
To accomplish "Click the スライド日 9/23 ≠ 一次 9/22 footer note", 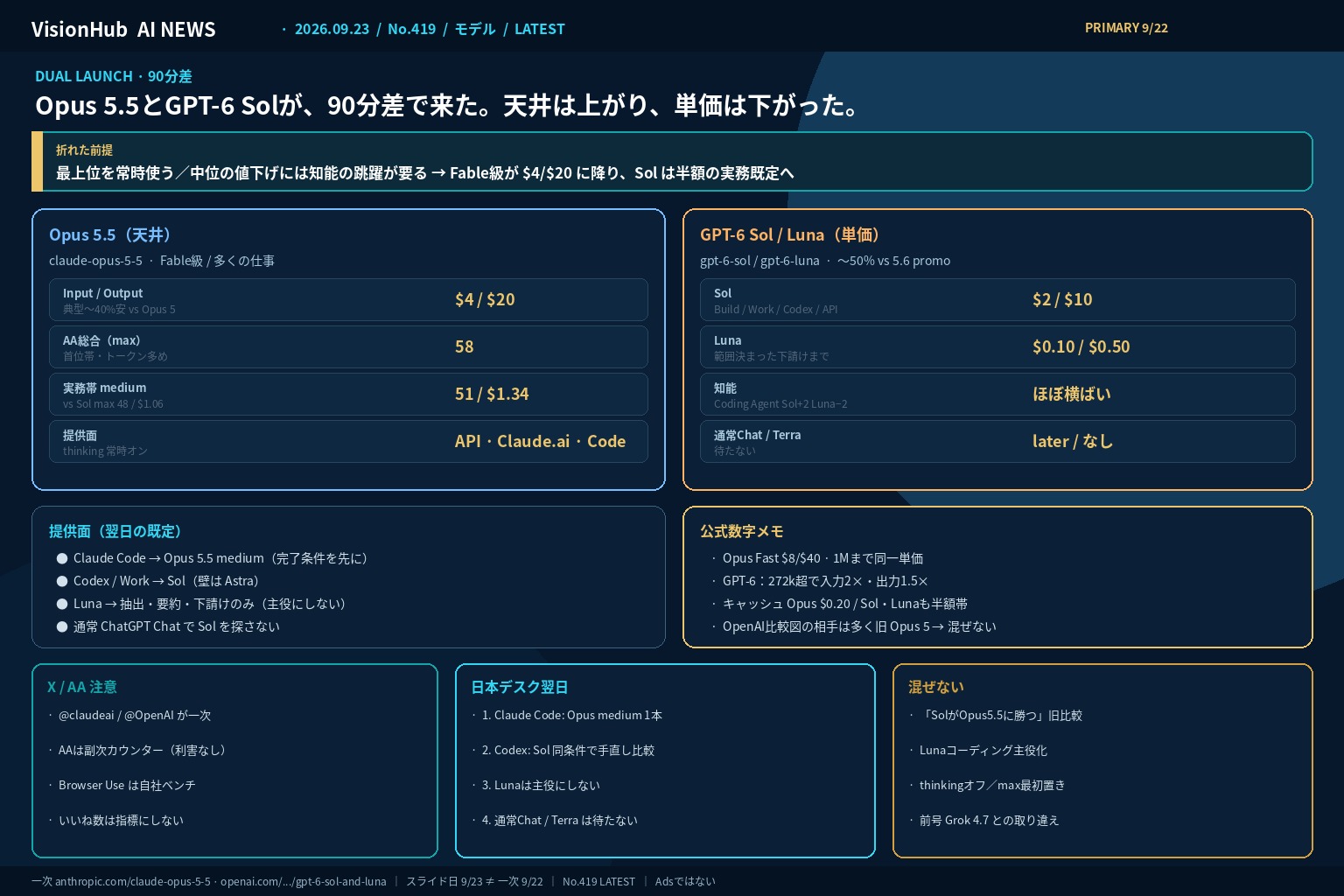I will [474, 881].
